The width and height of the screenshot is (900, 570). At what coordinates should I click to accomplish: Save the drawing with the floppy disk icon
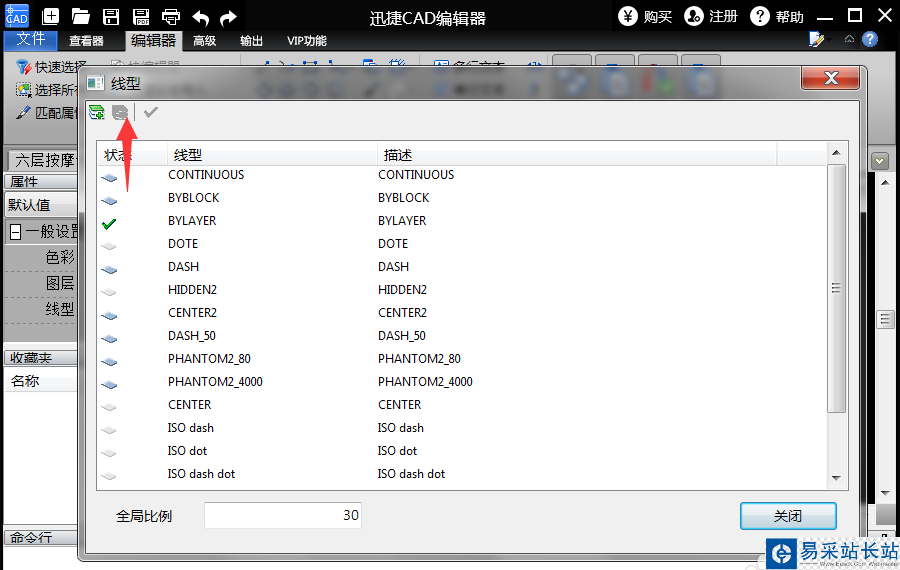coord(111,17)
